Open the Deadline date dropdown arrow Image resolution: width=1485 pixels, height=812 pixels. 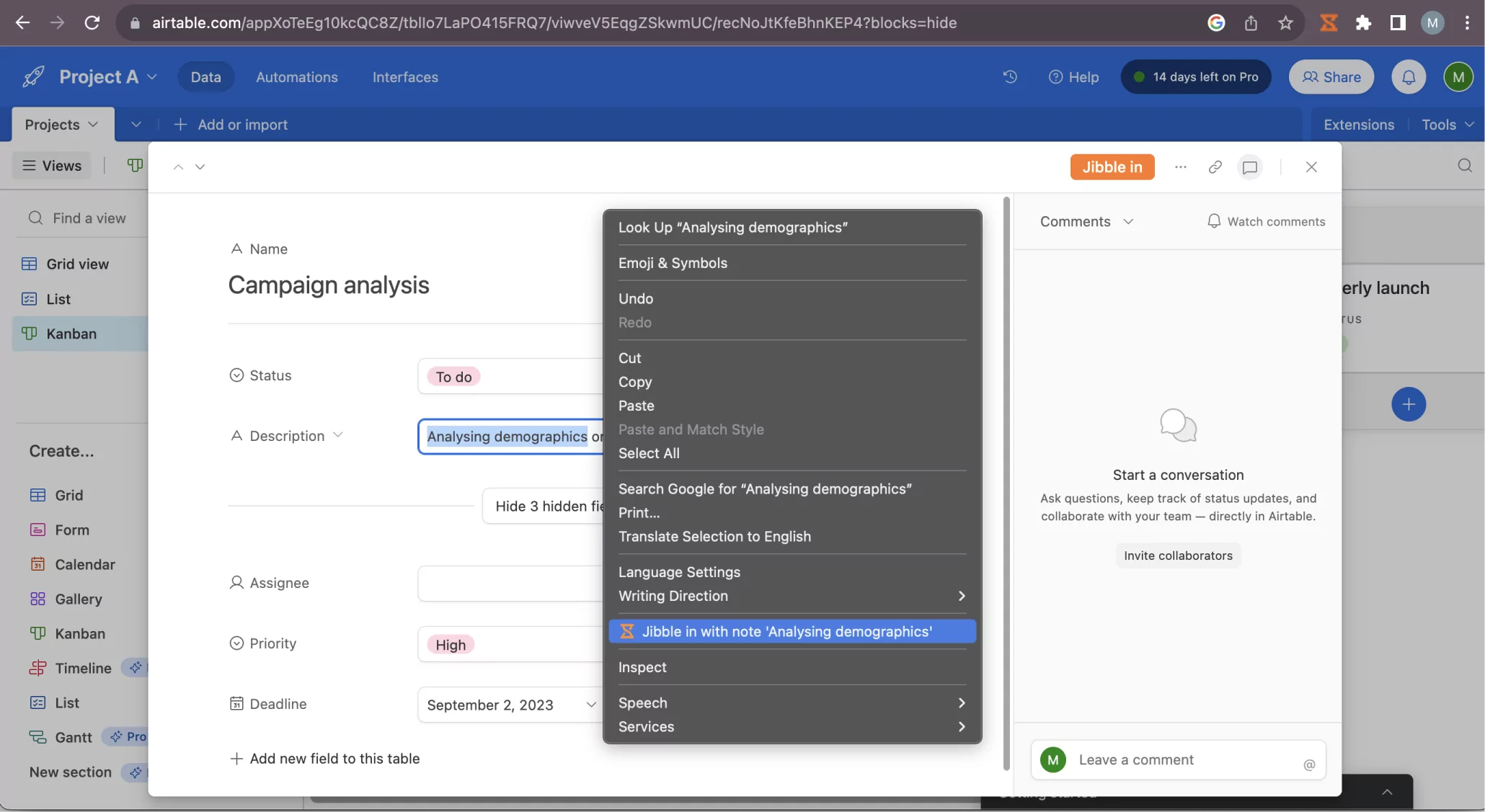click(590, 705)
